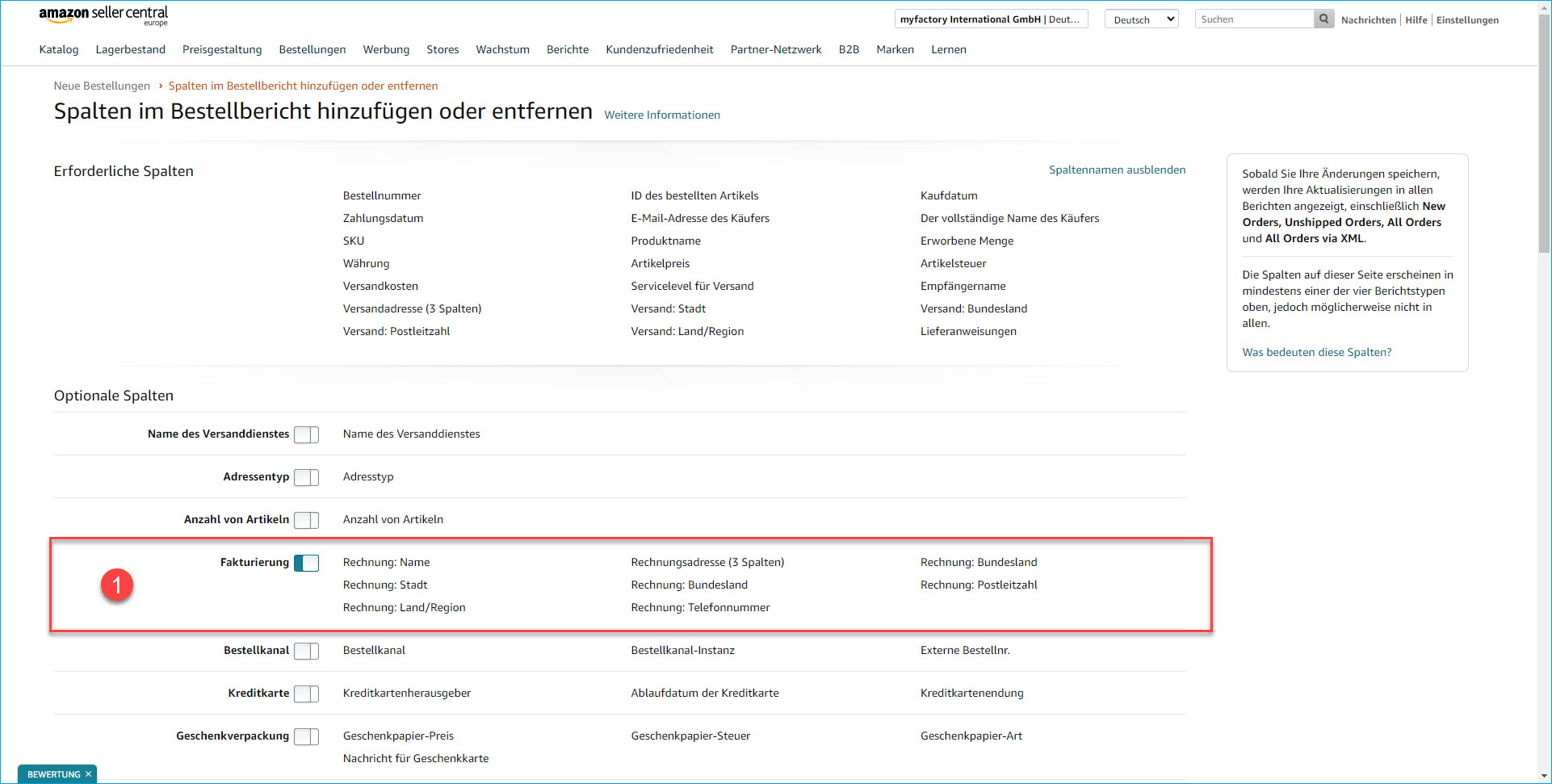Click the scrollbar down arrow
1552x784 pixels.
coord(1544,777)
